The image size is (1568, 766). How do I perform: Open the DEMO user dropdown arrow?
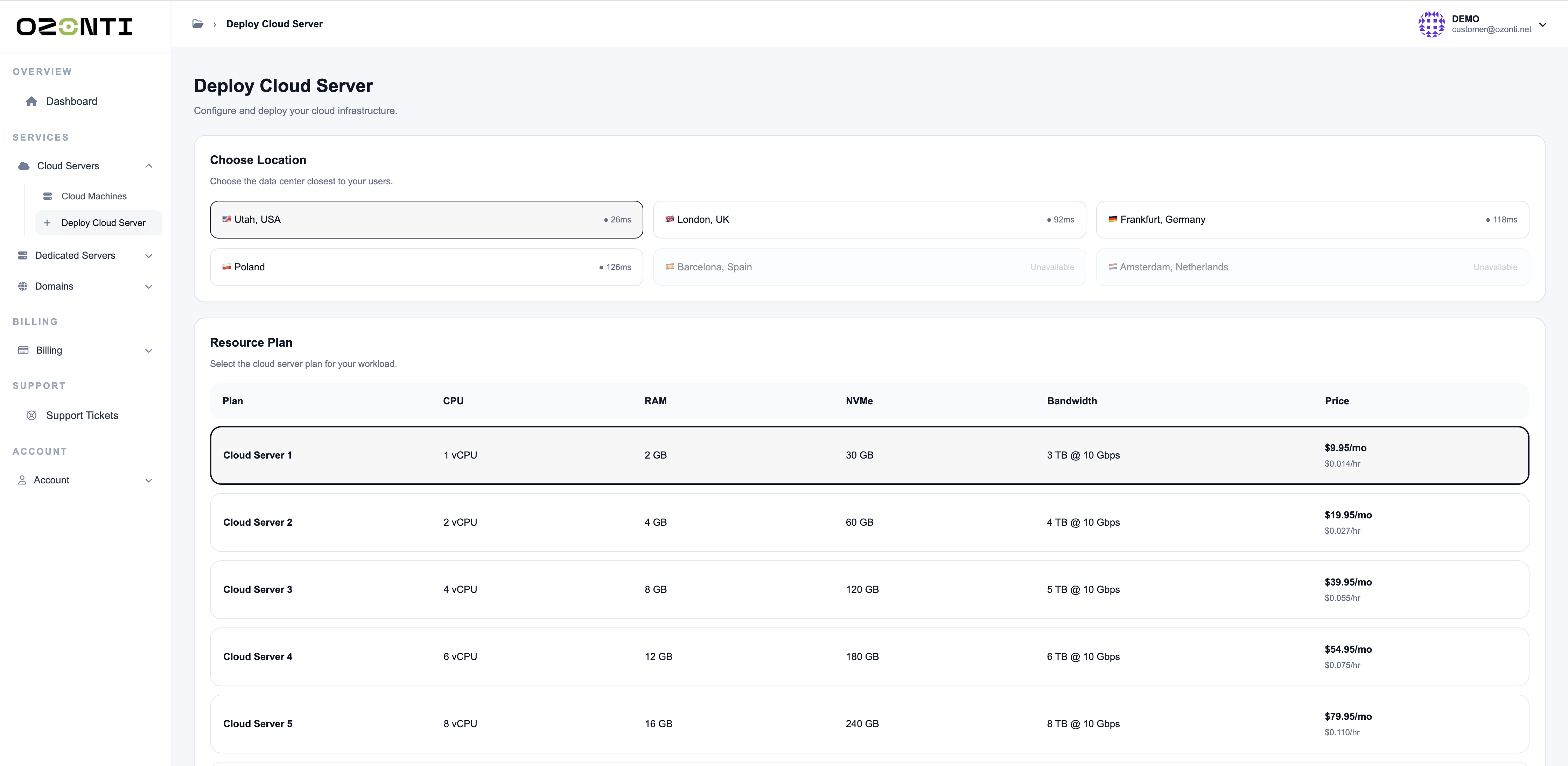[x=1542, y=24]
